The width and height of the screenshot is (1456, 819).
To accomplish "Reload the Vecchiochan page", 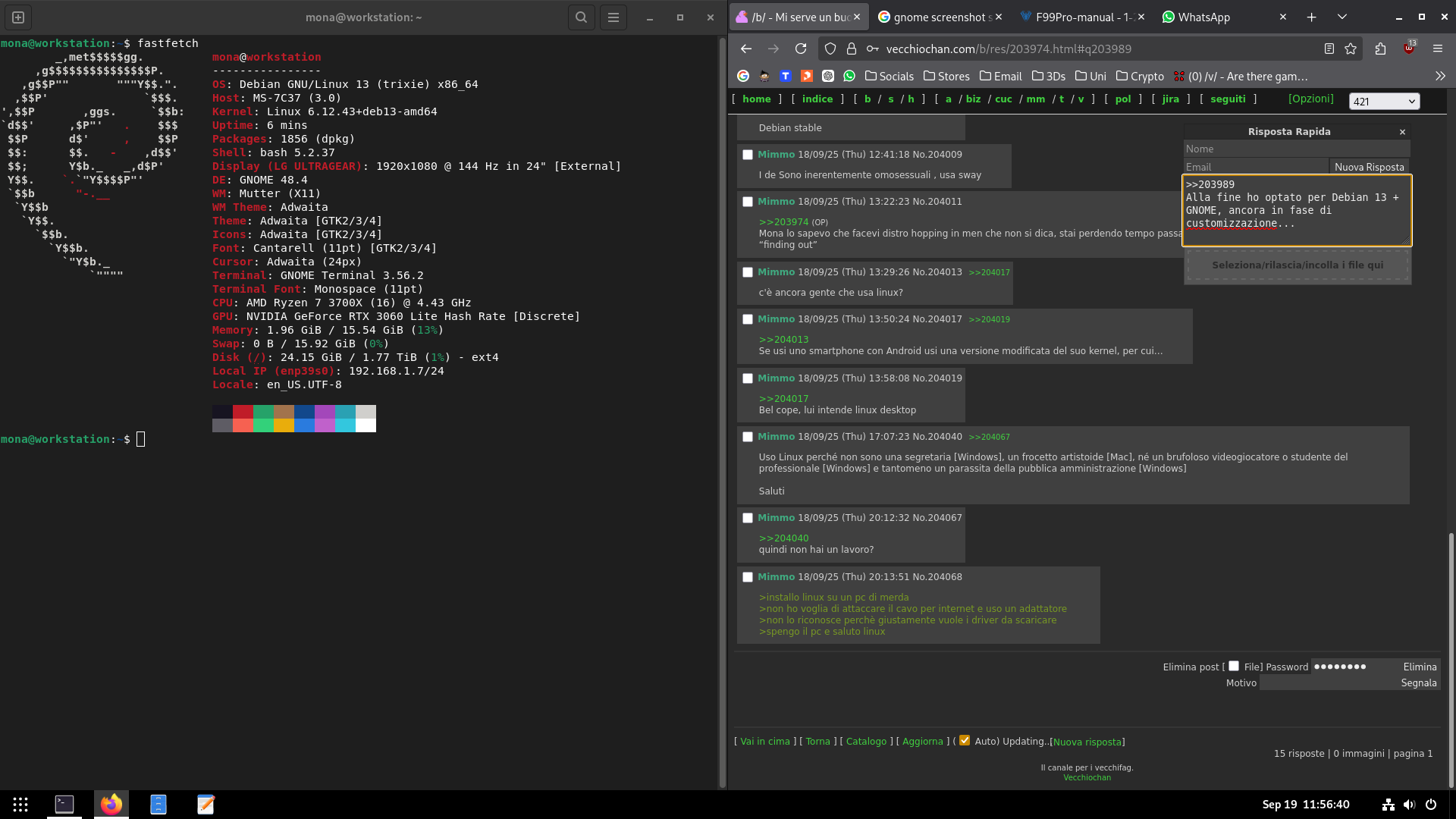I will click(x=801, y=49).
